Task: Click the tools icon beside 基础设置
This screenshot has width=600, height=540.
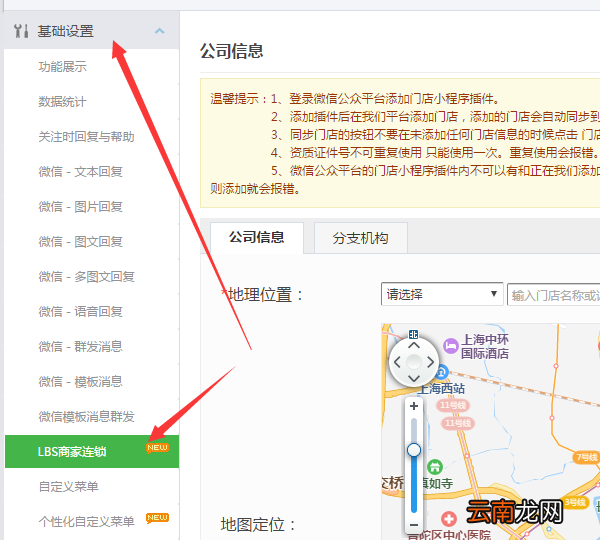Action: [21, 31]
